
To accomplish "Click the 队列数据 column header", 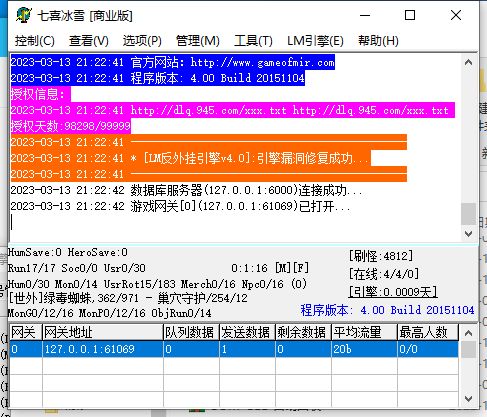I will (x=191, y=332).
